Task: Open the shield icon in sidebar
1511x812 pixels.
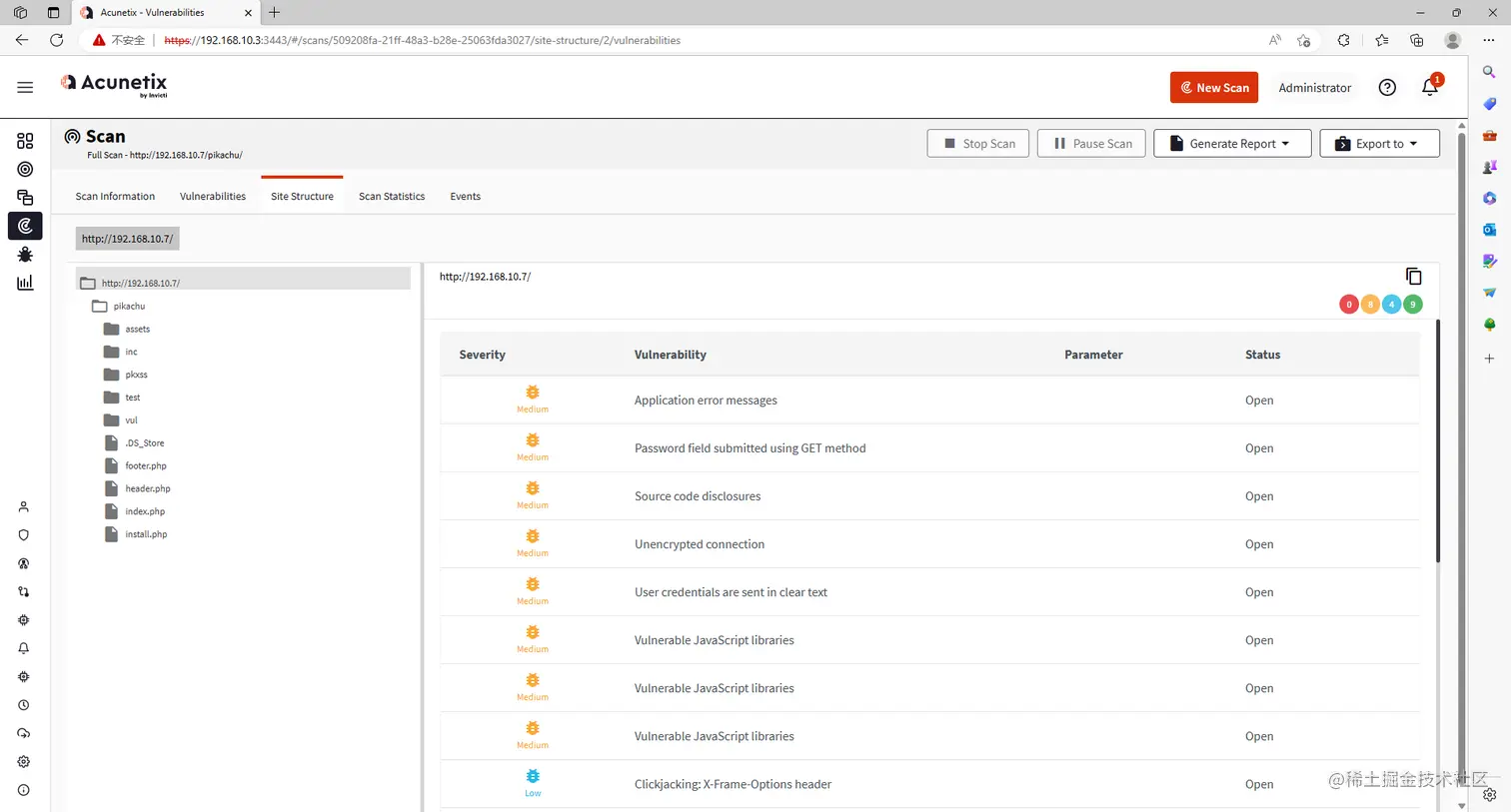Action: [x=24, y=535]
